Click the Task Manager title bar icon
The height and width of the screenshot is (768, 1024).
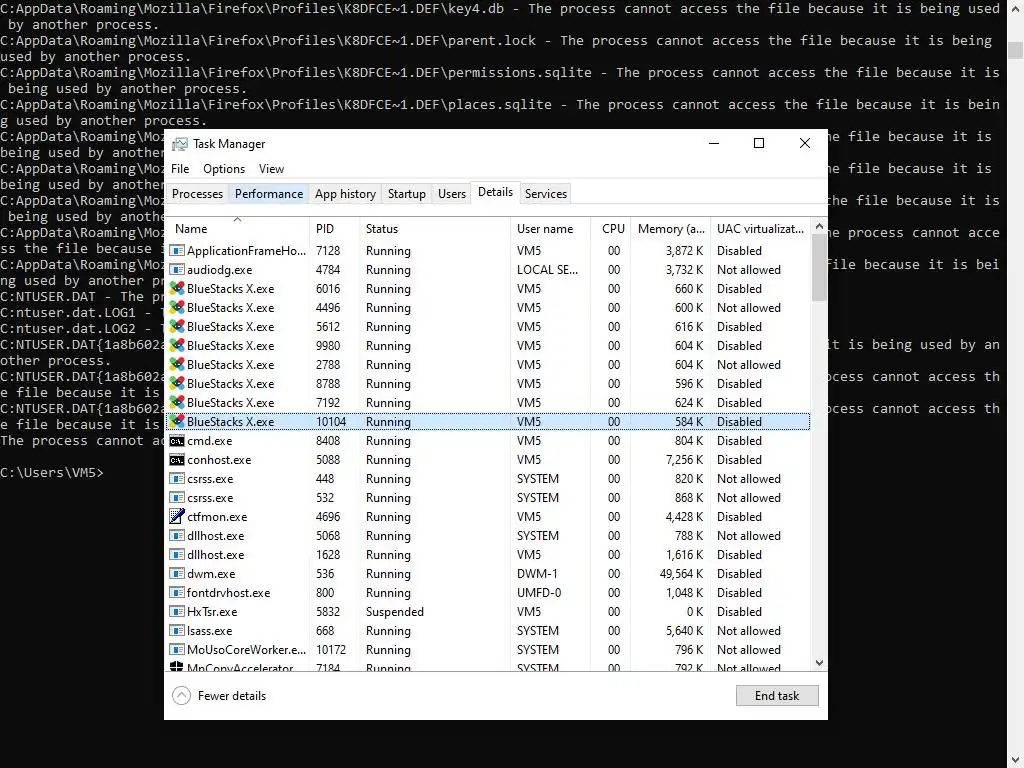pyautogui.click(x=180, y=144)
